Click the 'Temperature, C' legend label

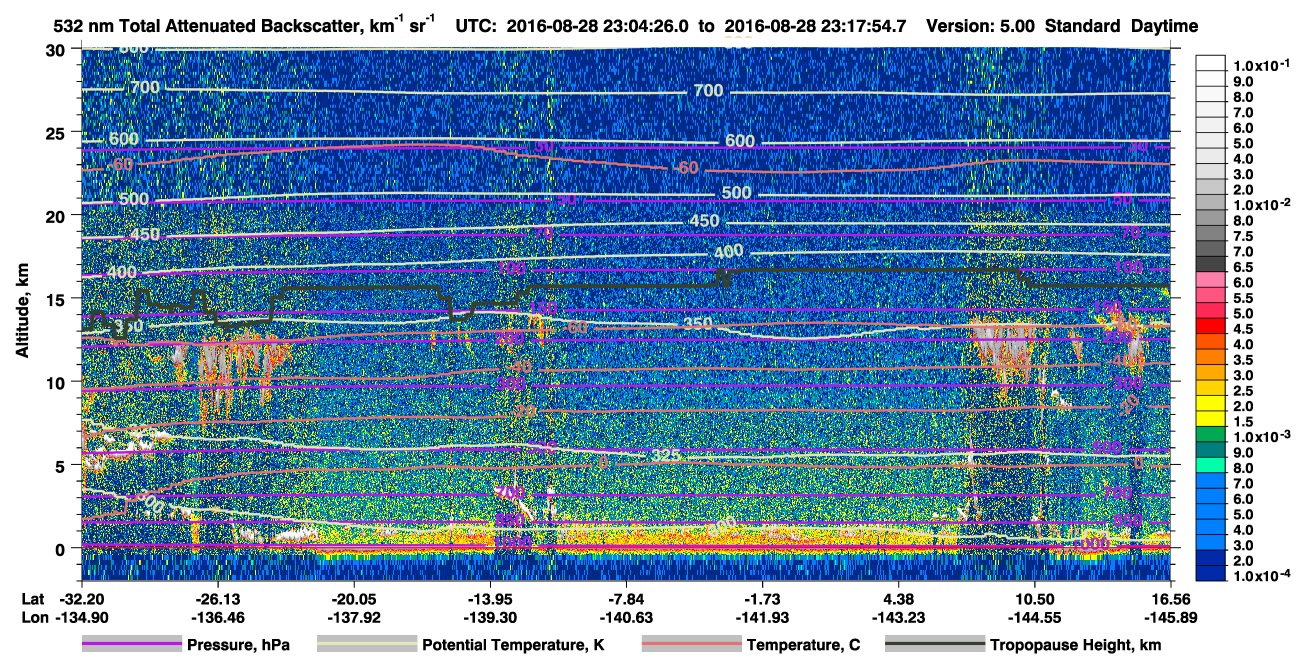803,646
